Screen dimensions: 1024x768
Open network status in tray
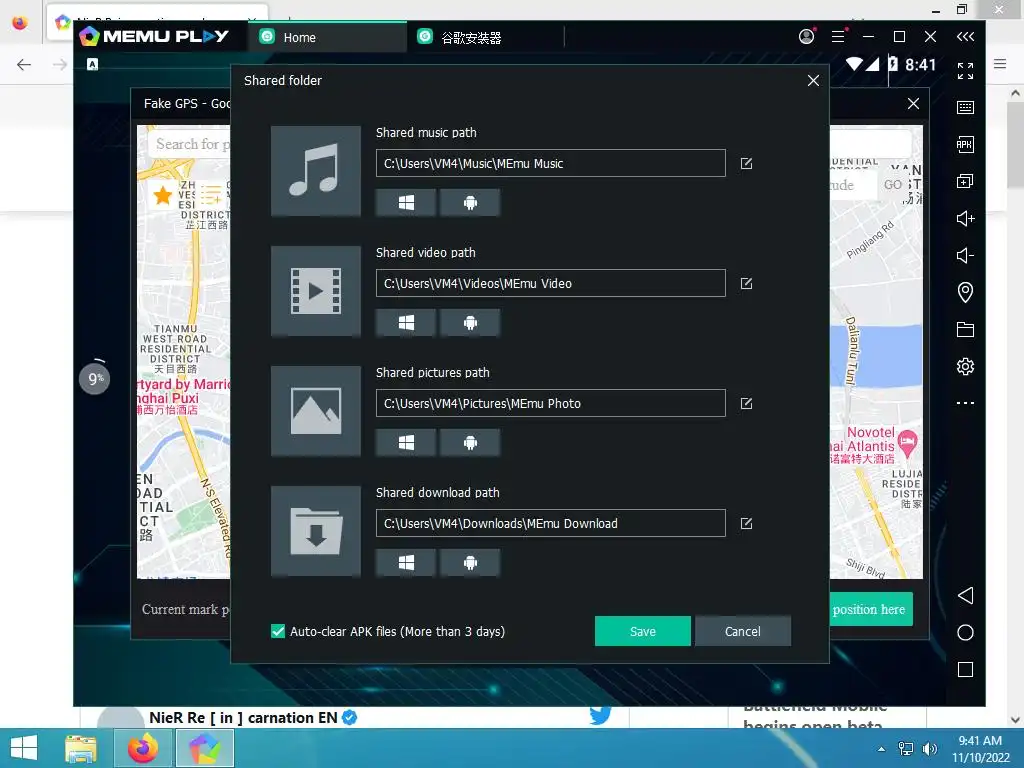(x=906, y=748)
